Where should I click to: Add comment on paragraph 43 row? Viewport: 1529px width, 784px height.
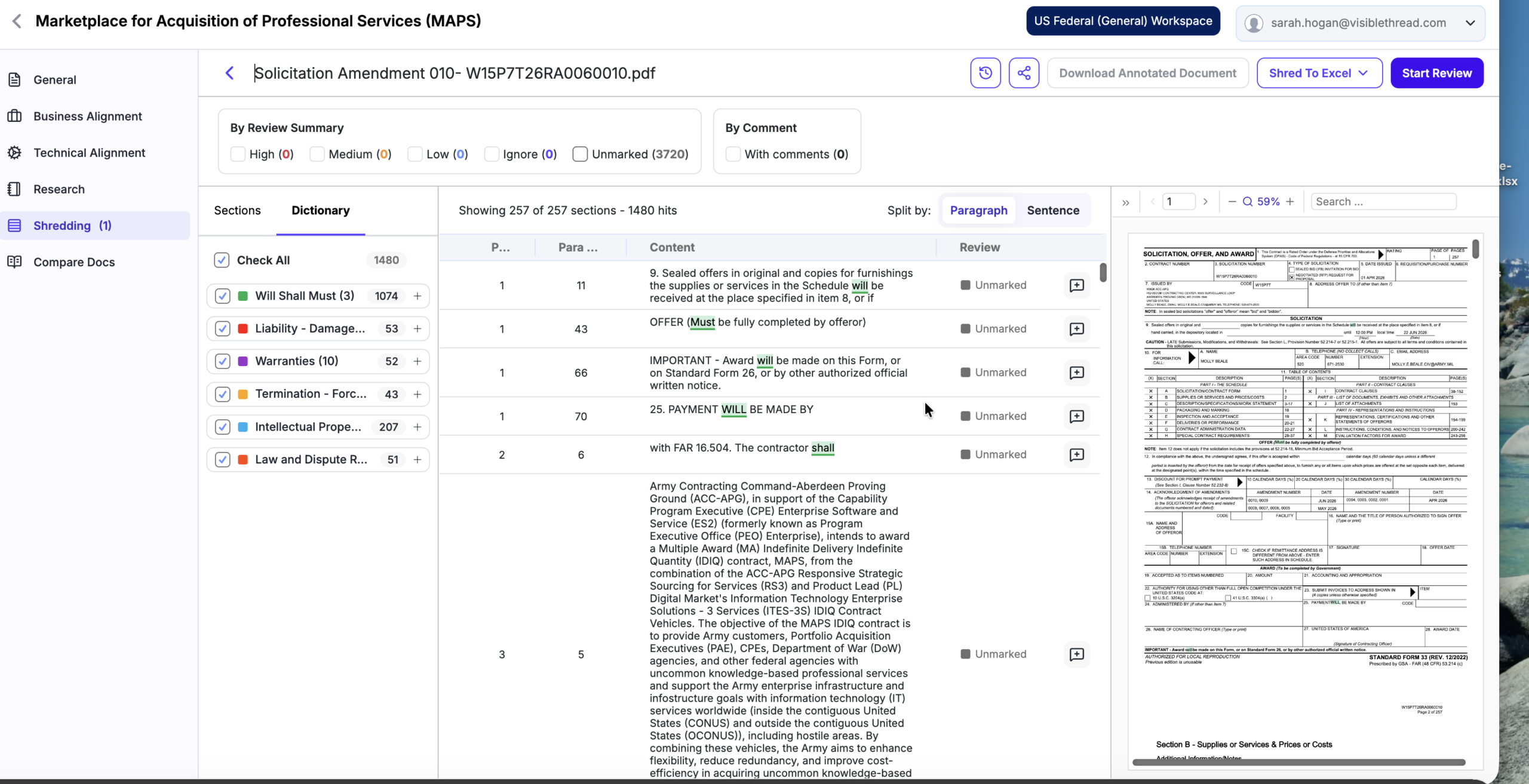1076,329
